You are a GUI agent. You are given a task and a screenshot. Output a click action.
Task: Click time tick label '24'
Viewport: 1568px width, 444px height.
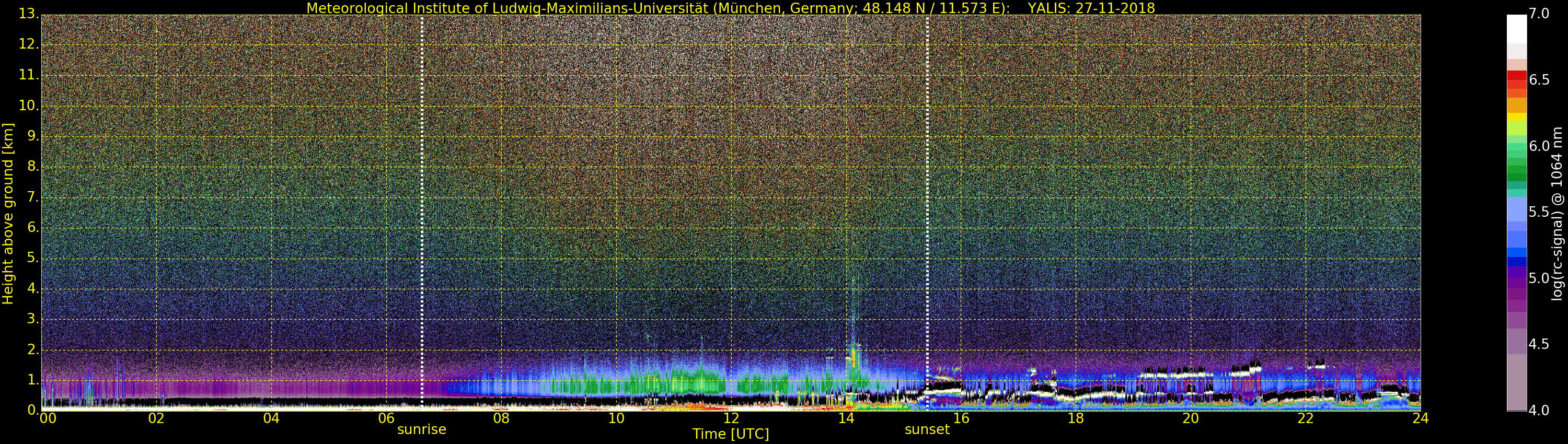[1421, 418]
